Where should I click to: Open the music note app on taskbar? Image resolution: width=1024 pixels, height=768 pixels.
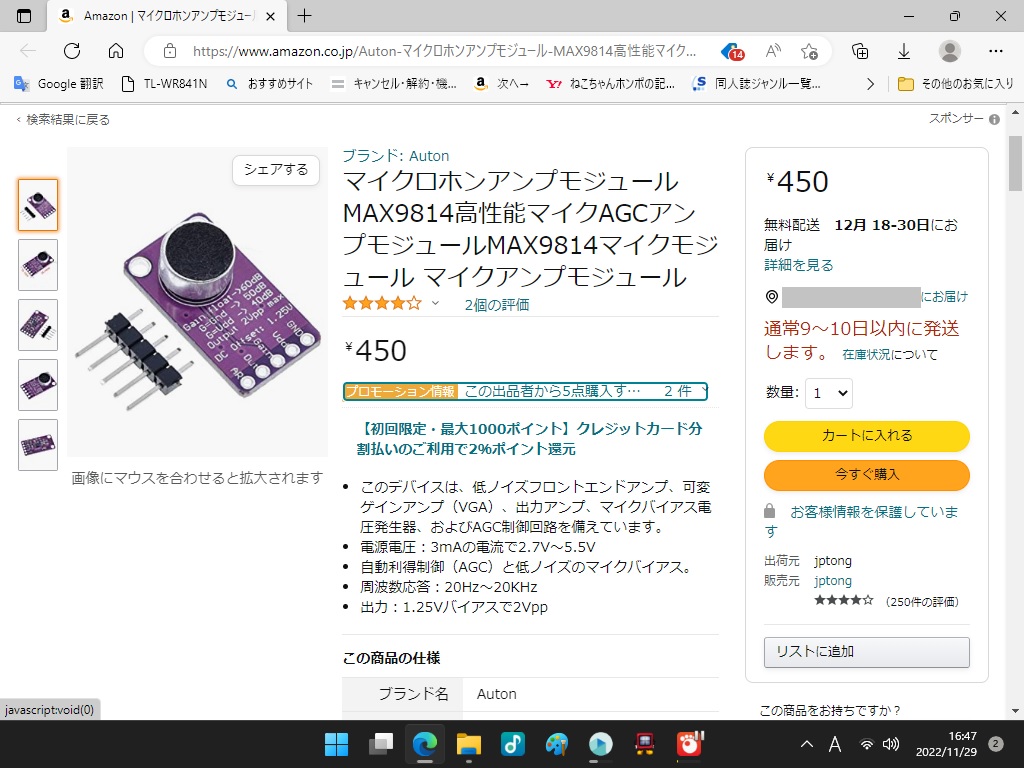(x=513, y=744)
